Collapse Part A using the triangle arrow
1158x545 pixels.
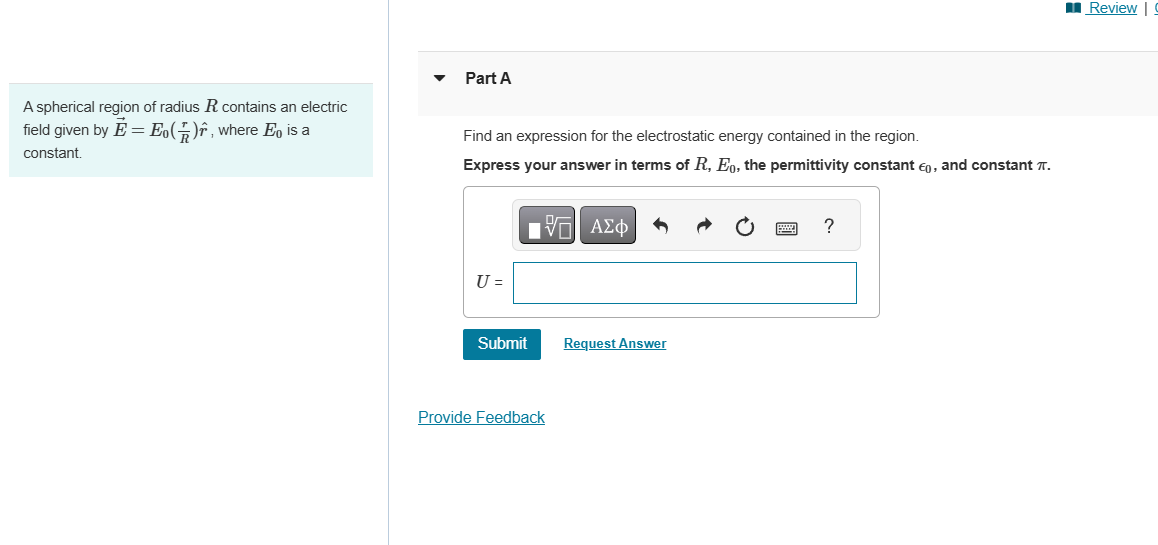[439, 78]
